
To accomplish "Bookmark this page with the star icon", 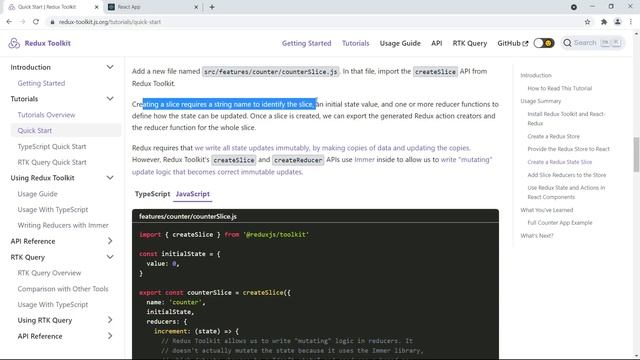I will click(587, 22).
